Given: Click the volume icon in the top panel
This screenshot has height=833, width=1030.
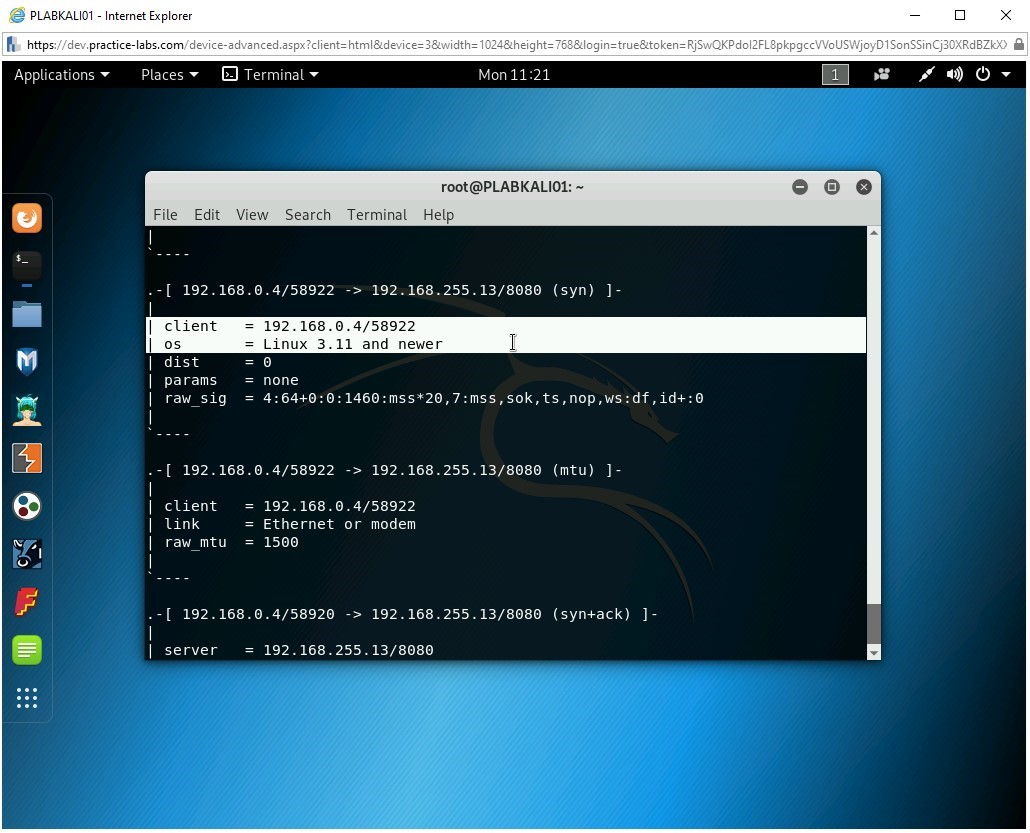Looking at the screenshot, I should [x=953, y=74].
